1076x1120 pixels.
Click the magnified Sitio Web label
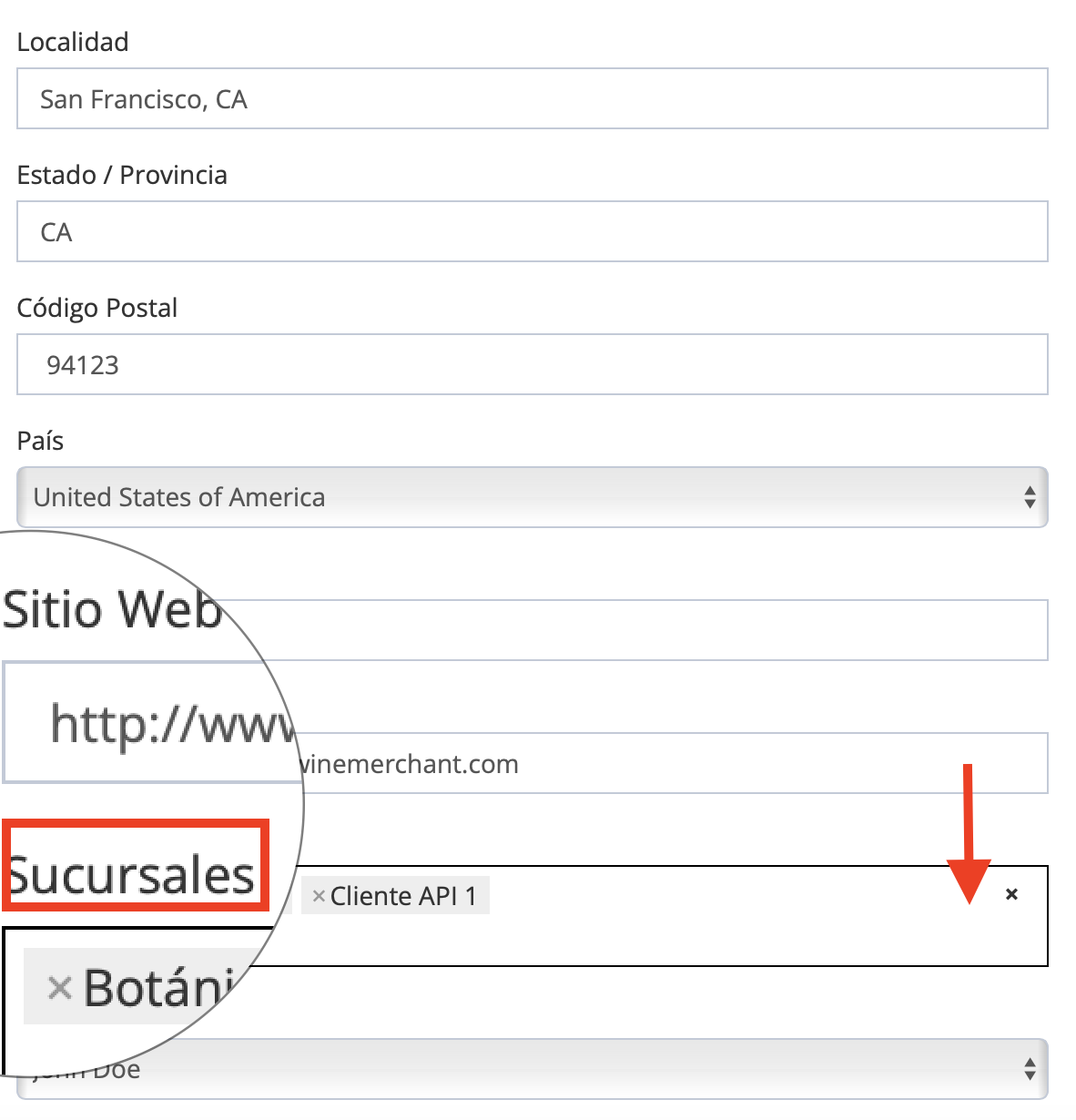click(x=111, y=609)
